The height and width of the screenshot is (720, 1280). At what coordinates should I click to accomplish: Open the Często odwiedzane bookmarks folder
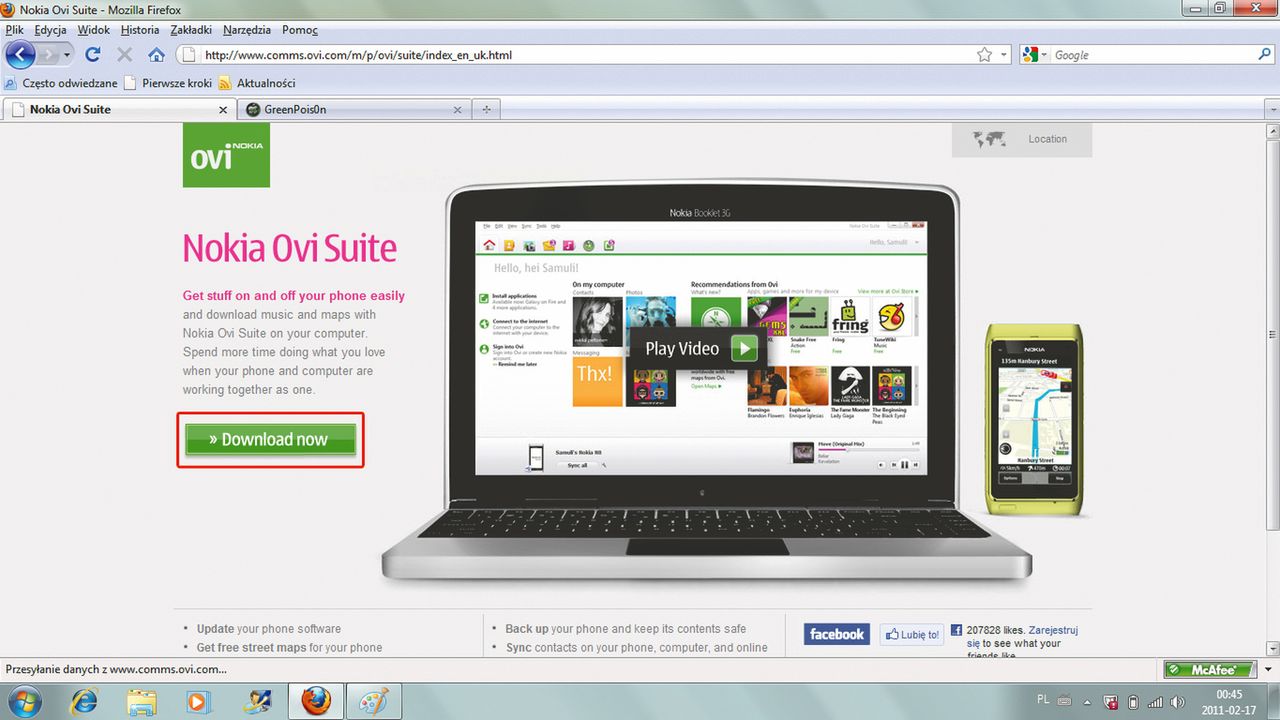click(x=61, y=83)
